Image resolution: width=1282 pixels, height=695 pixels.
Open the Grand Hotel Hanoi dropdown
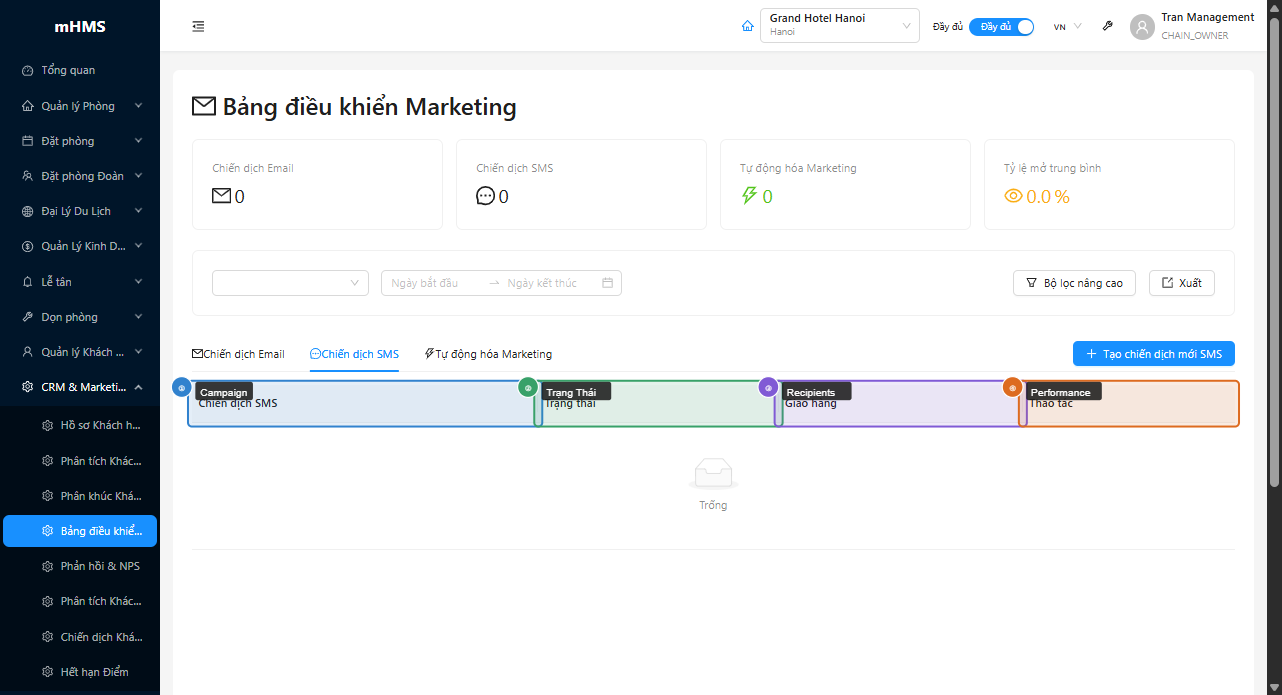point(839,26)
